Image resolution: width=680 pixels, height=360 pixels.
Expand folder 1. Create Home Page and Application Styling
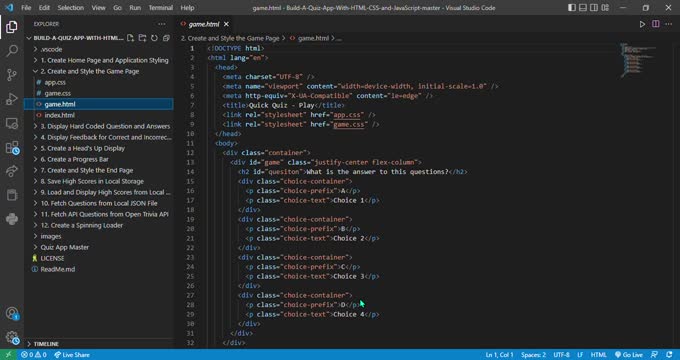99,60
